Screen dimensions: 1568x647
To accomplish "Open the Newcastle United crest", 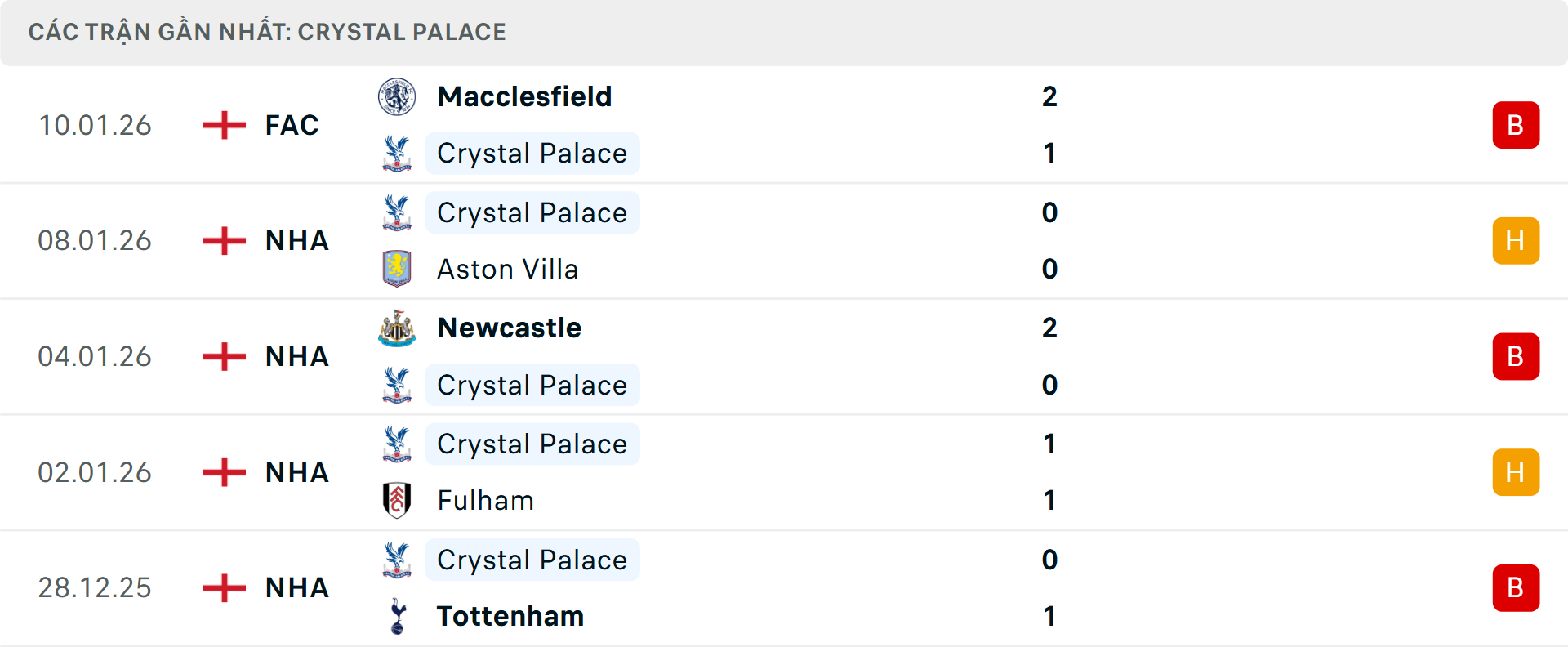I will pyautogui.click(x=397, y=328).
